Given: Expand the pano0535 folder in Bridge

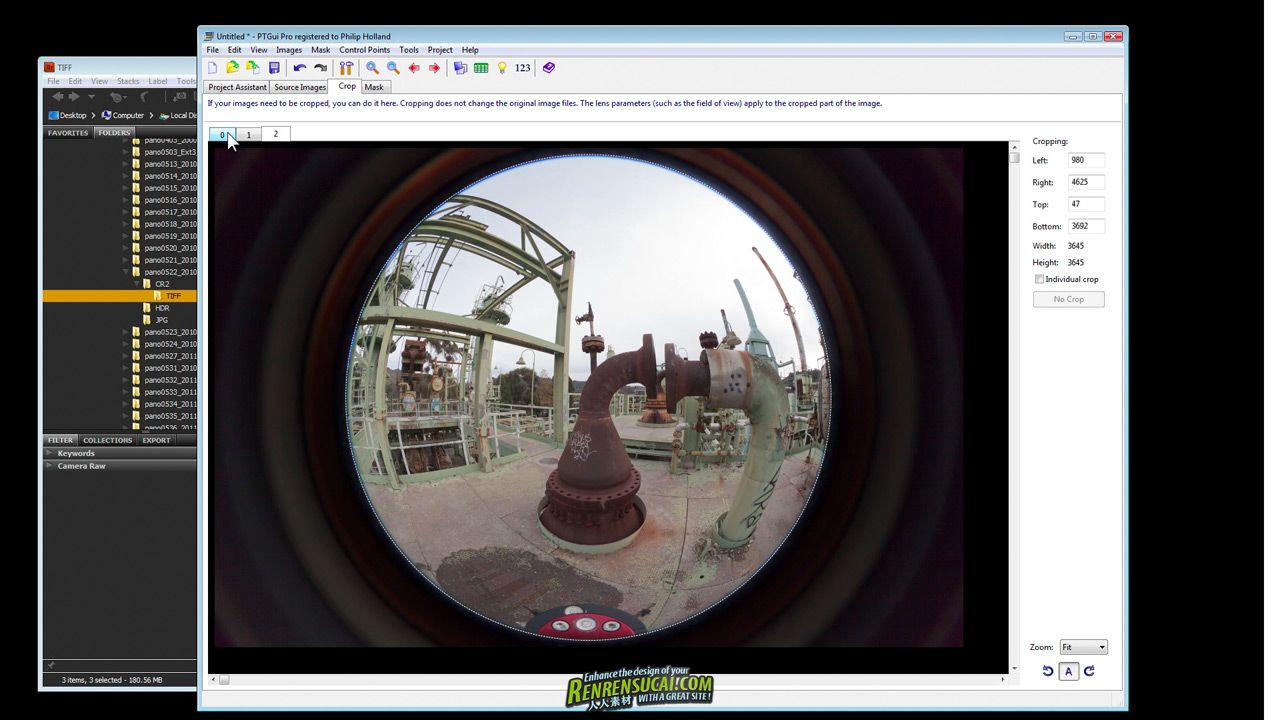Looking at the screenshot, I should pyautogui.click(x=126, y=416).
